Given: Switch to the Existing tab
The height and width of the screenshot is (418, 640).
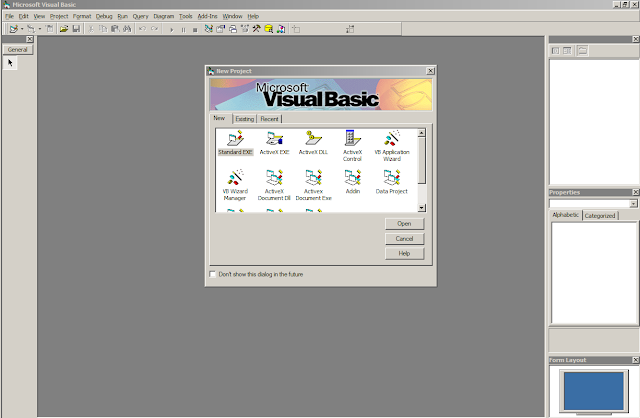Looking at the screenshot, I should click(244, 119).
